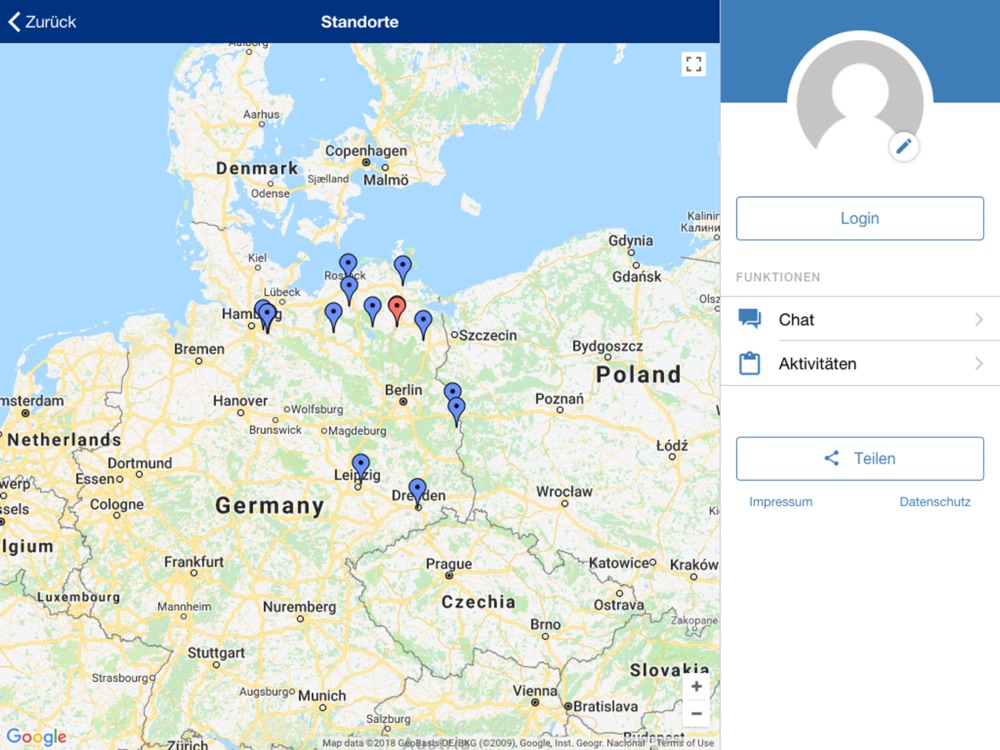Edit profile picture with pencil icon
Viewport: 1000px width, 750px height.
[x=904, y=147]
